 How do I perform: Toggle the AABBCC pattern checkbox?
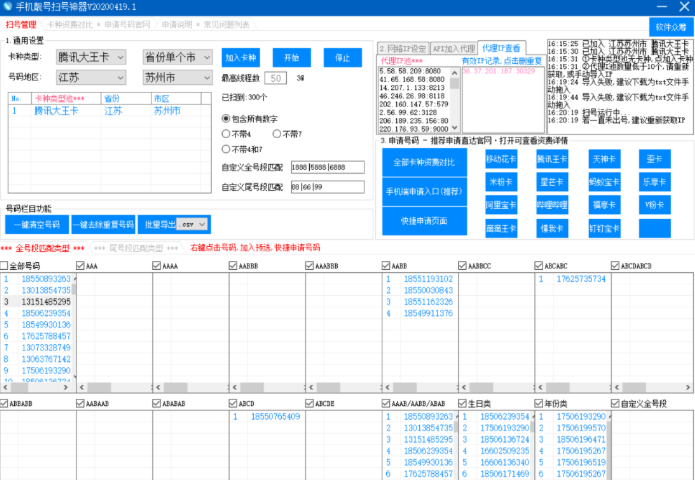point(462,266)
